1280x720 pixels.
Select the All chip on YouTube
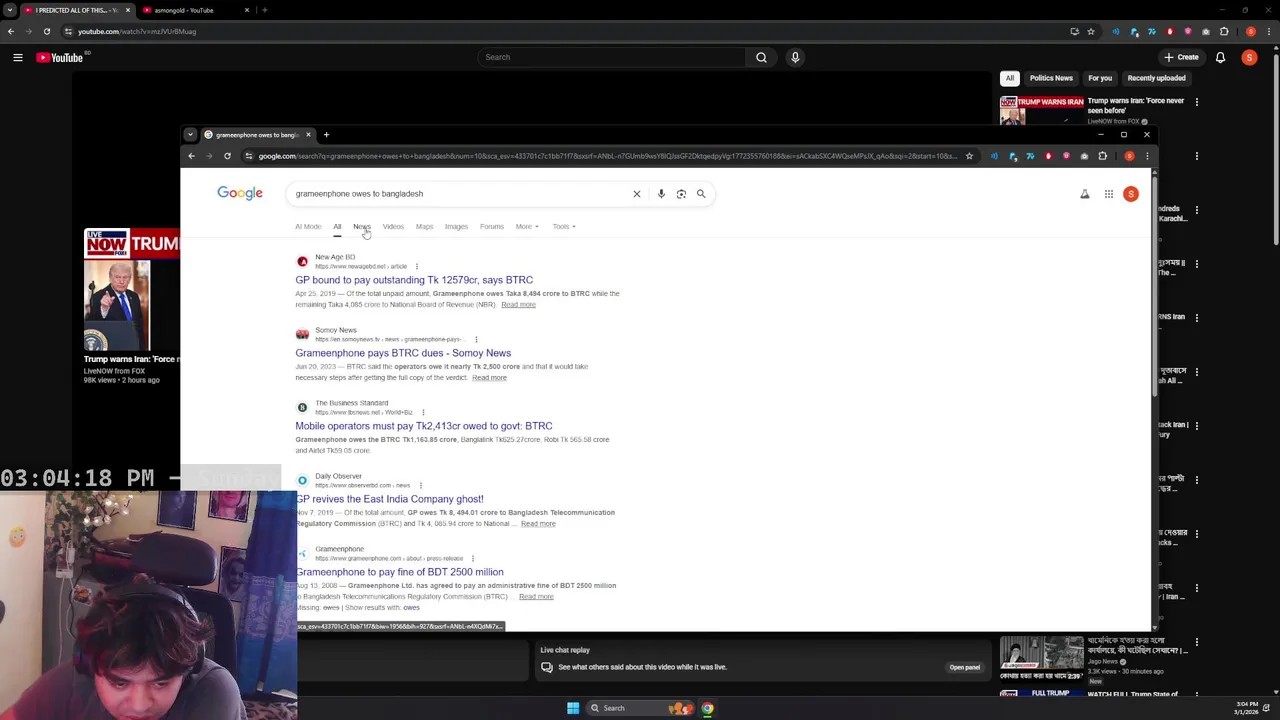(x=1010, y=78)
